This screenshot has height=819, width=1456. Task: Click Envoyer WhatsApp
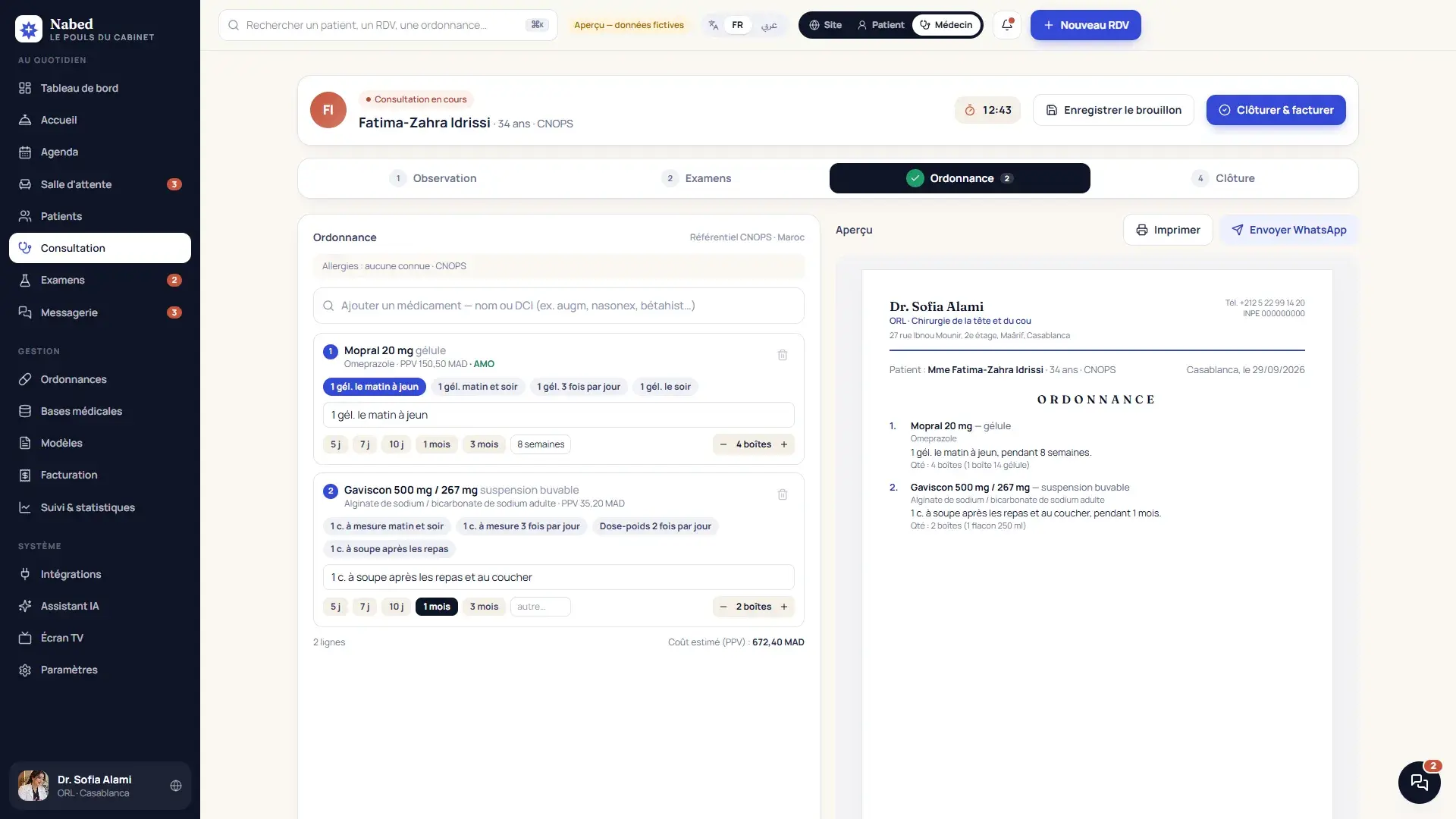point(1288,230)
